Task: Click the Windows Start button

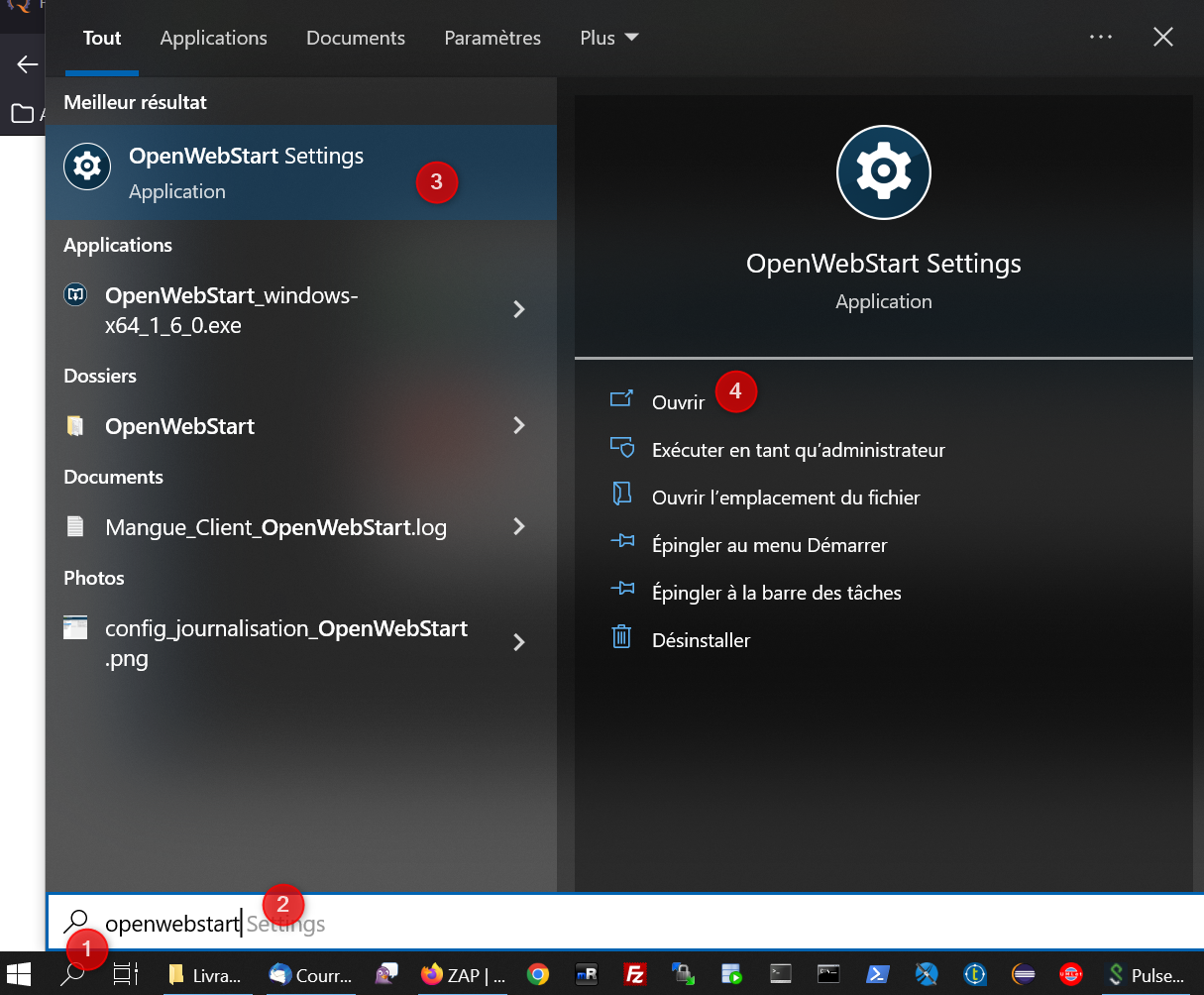Action: click(x=19, y=974)
